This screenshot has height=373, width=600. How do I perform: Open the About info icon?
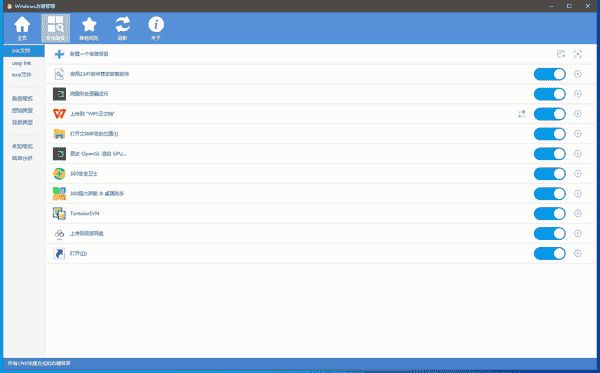156,25
